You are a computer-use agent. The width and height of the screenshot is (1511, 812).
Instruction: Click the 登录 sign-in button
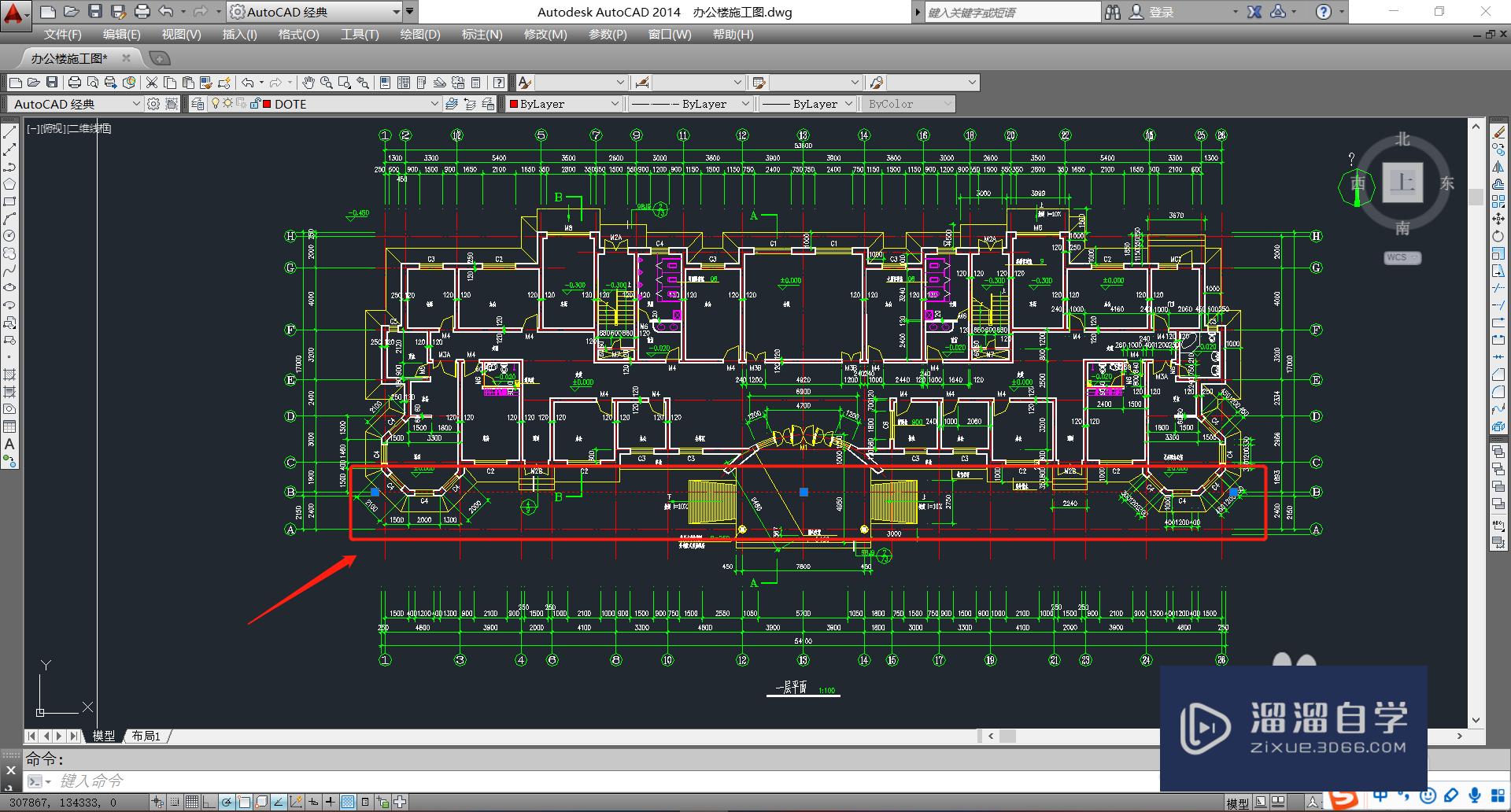coord(1161,12)
